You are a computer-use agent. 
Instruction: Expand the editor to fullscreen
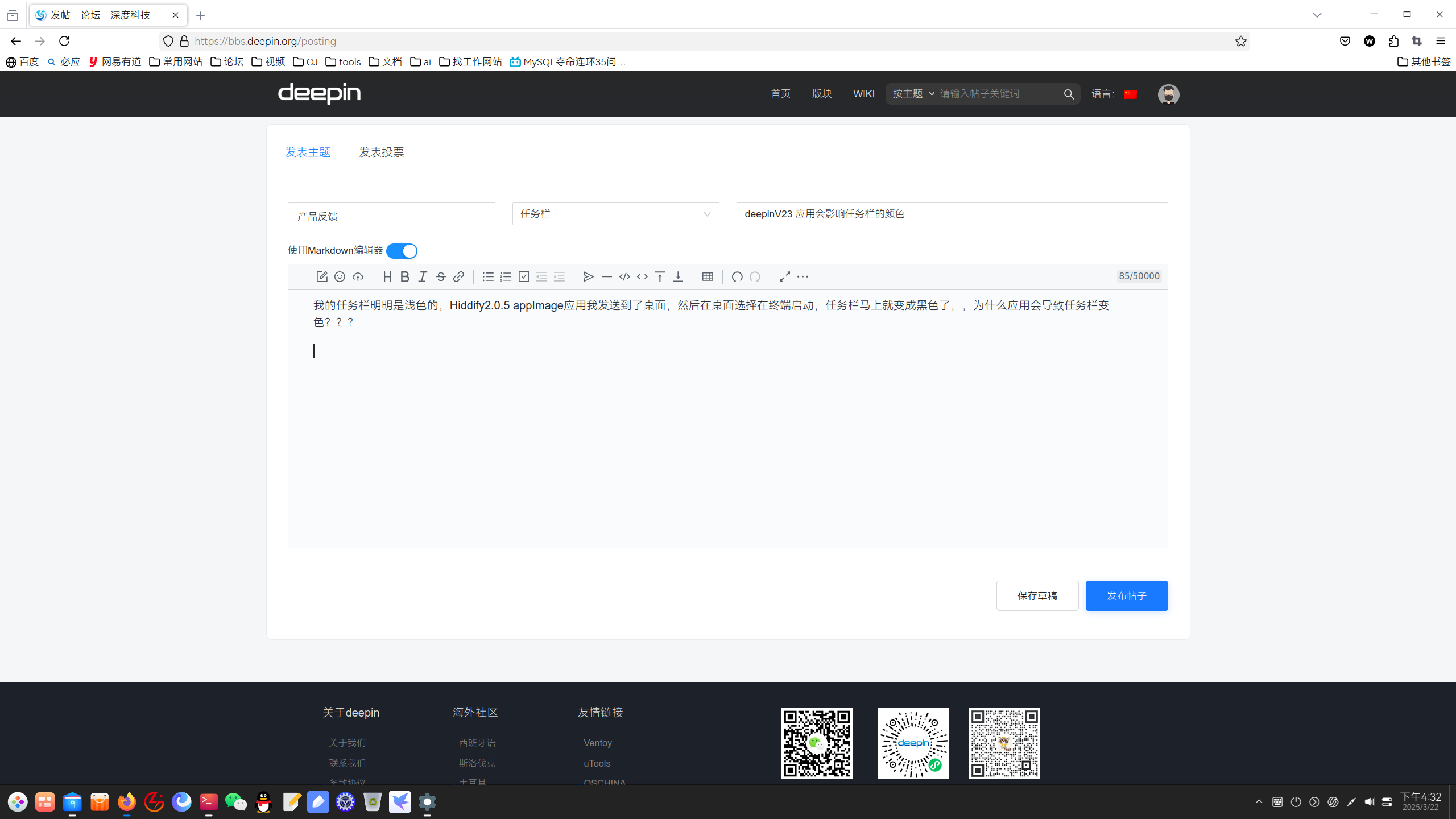coord(785,276)
